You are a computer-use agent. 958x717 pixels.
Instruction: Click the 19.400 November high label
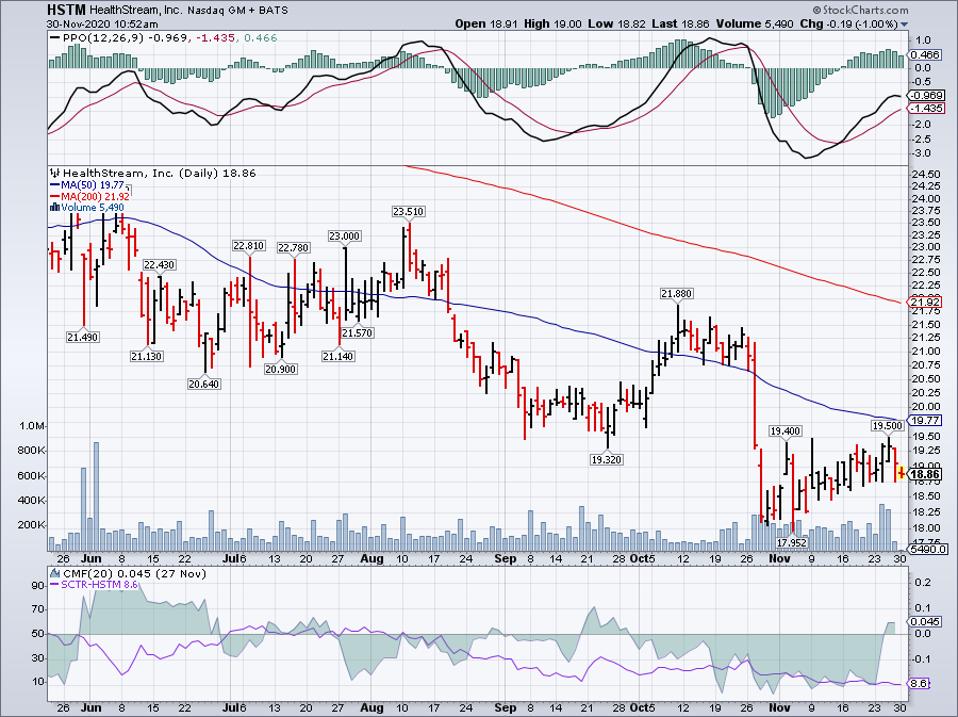tap(785, 431)
